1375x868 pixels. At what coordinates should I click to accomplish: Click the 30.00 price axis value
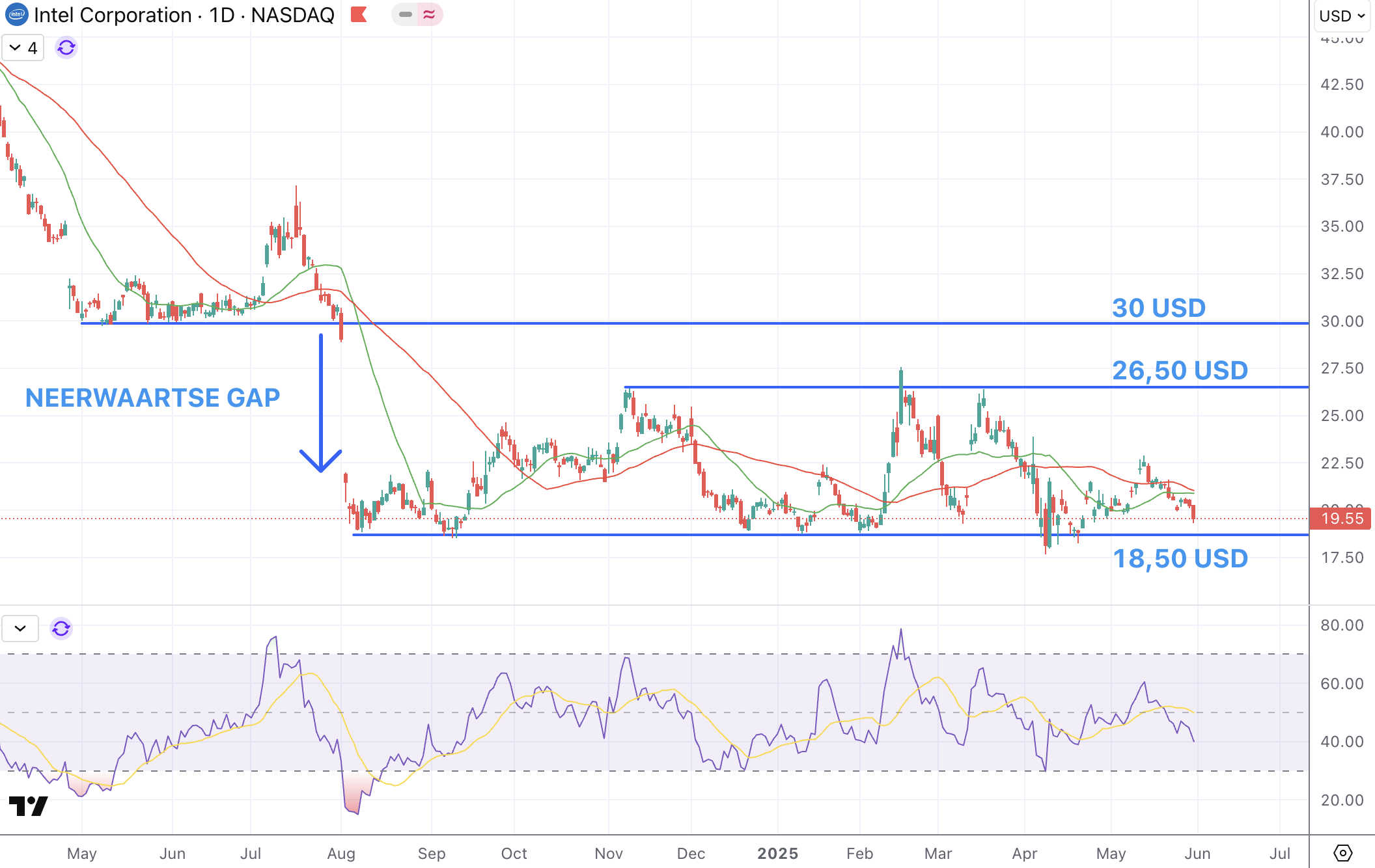click(x=1342, y=321)
